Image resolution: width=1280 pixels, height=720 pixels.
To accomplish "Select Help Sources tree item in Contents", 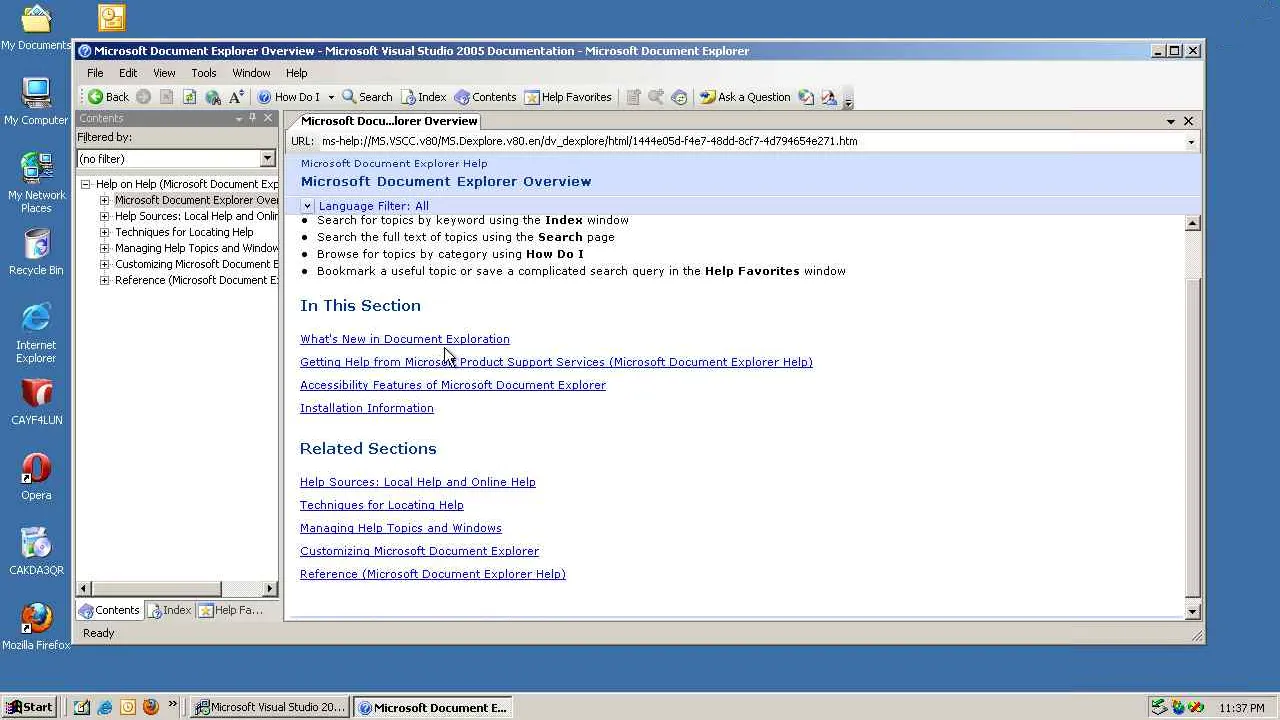I will click(196, 216).
